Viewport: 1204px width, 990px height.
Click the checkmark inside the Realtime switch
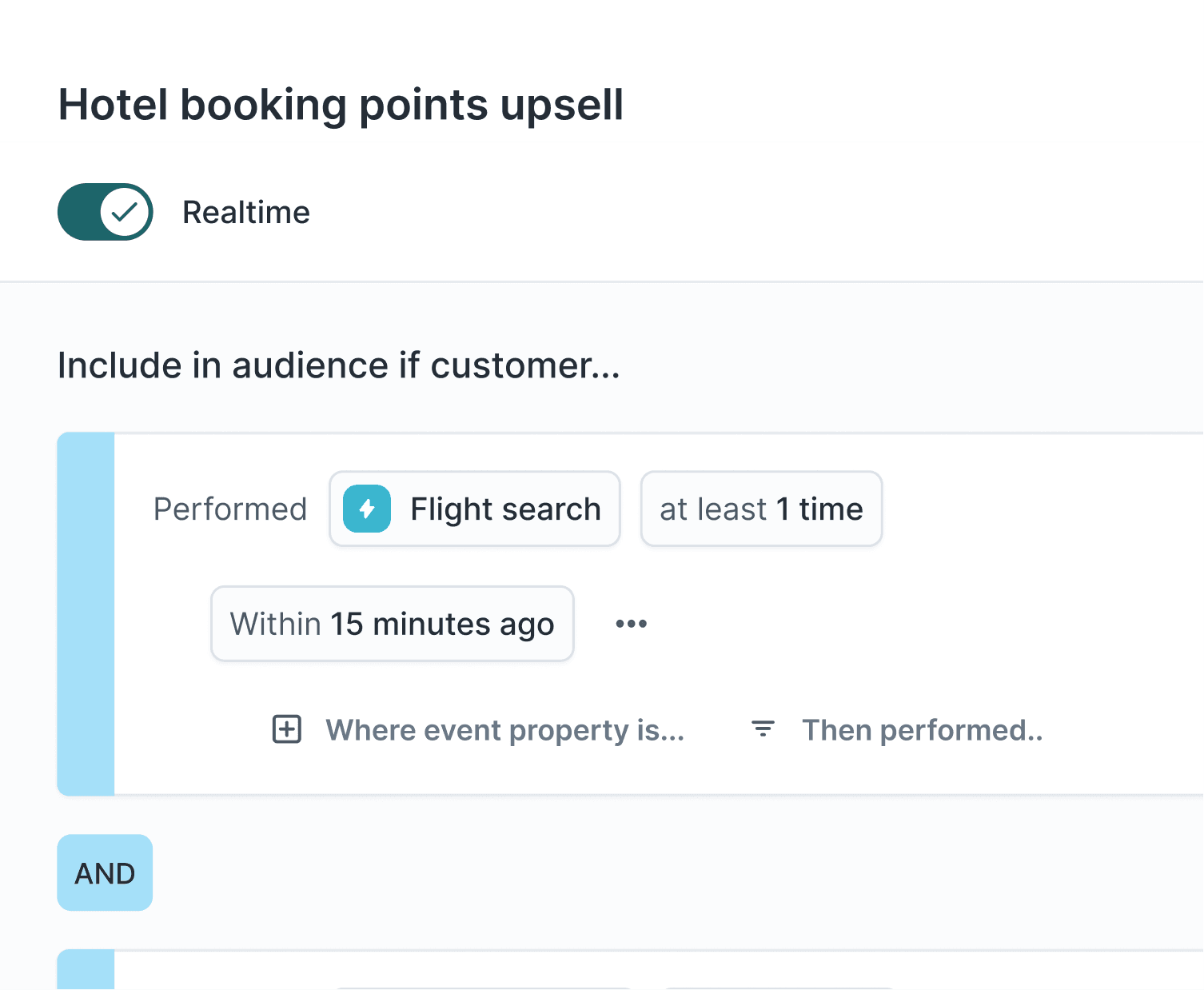click(125, 212)
